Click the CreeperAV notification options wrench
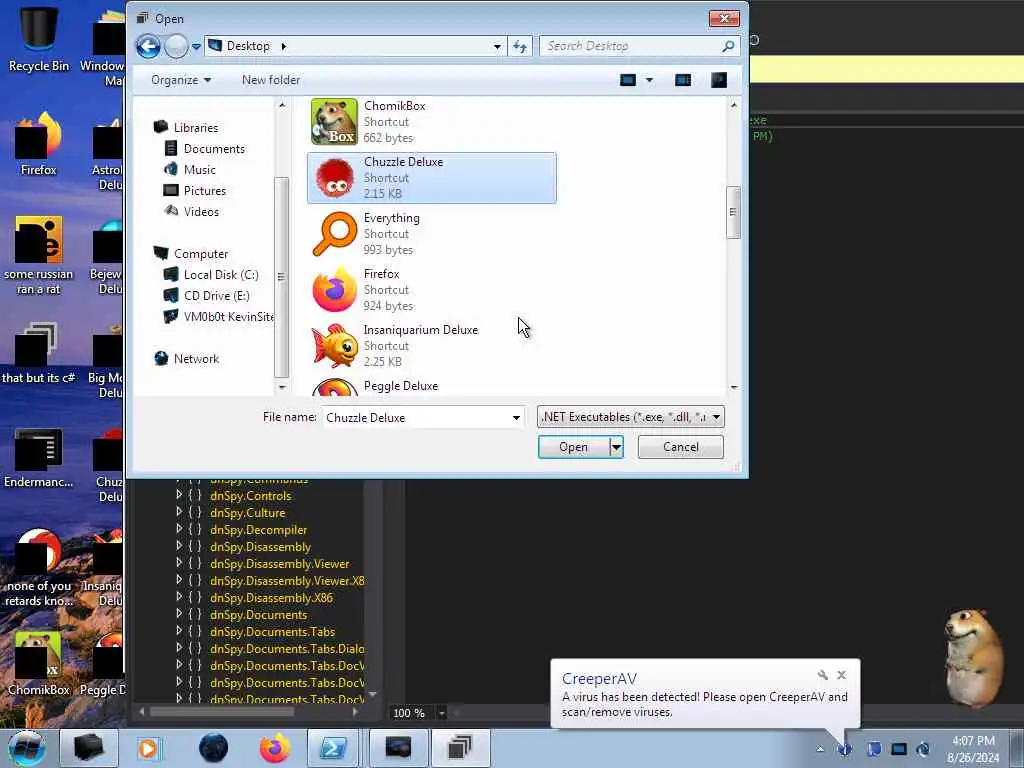 823,675
